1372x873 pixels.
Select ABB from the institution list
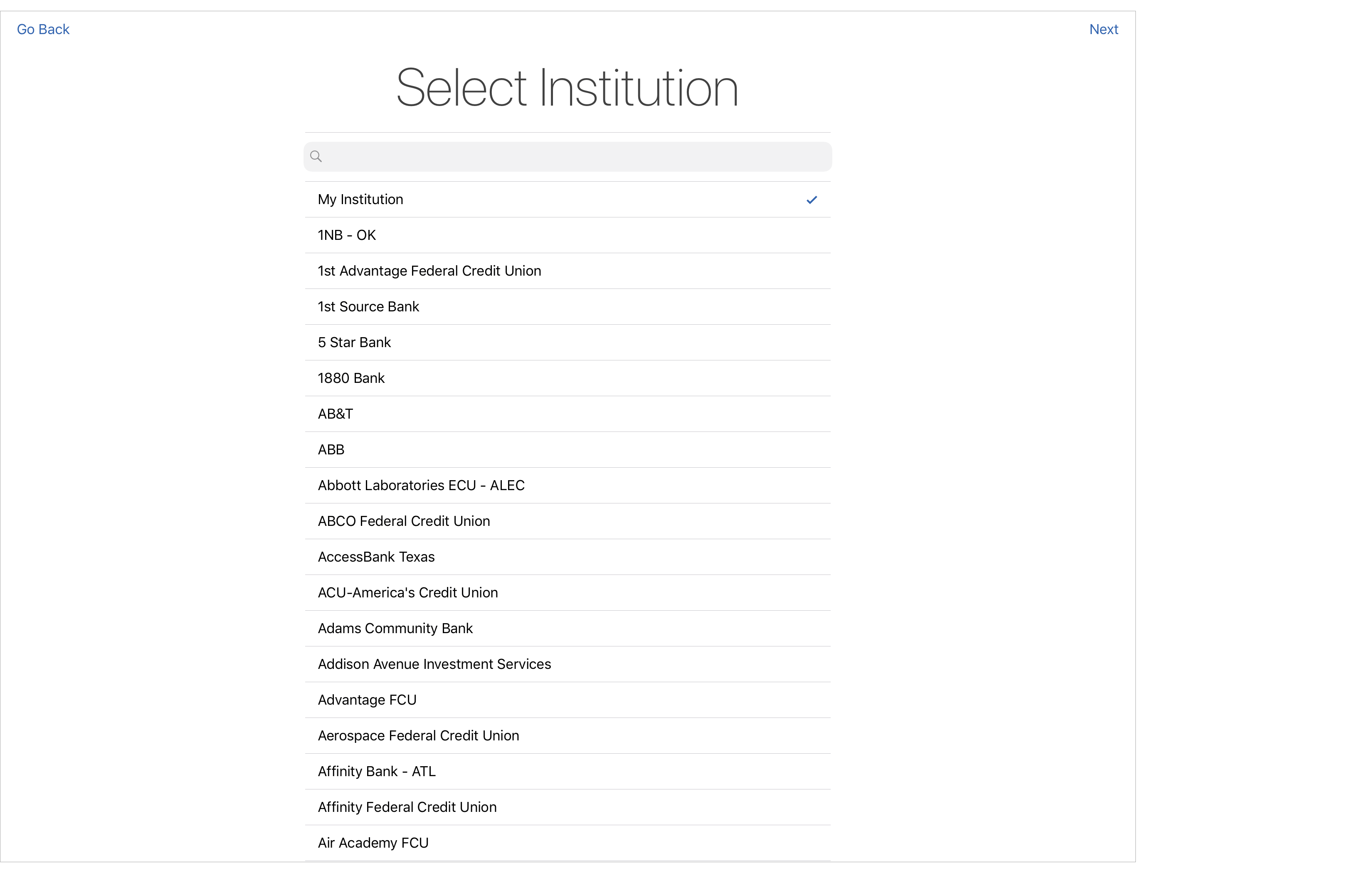tap(331, 450)
